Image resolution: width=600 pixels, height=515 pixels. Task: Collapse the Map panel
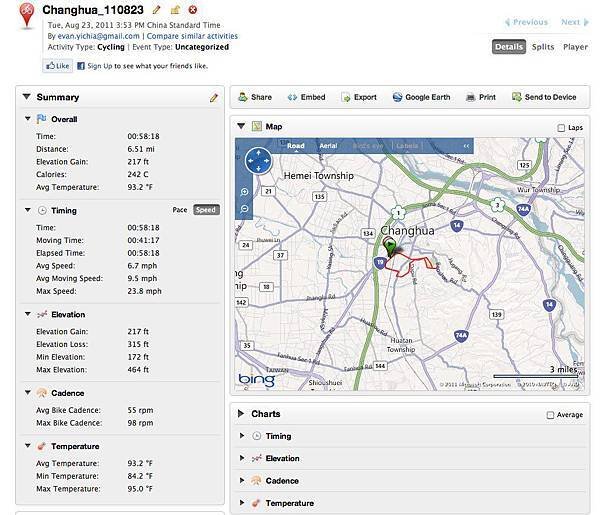click(x=241, y=126)
